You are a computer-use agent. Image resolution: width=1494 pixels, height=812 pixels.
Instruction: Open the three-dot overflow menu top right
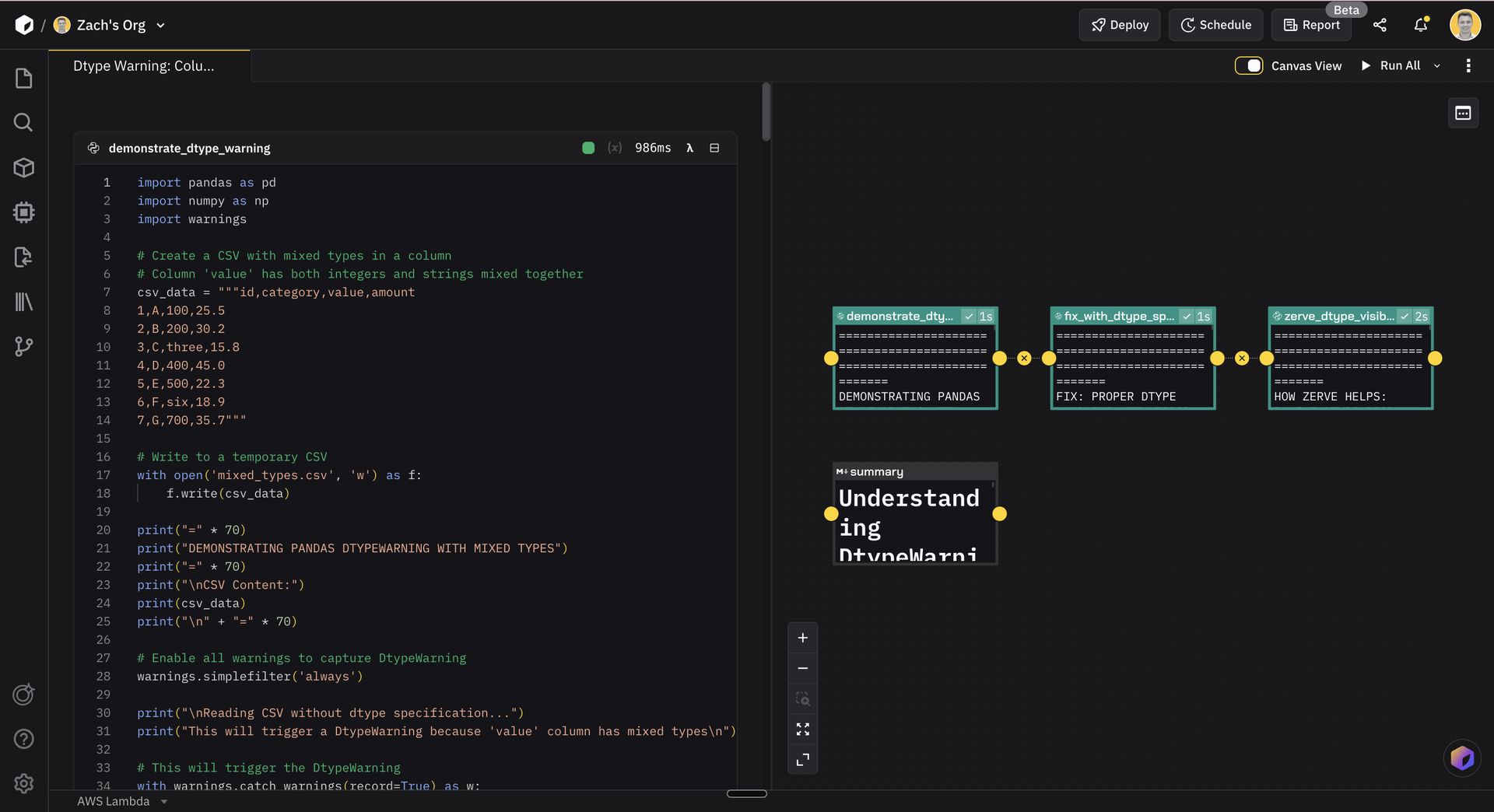(x=1469, y=65)
